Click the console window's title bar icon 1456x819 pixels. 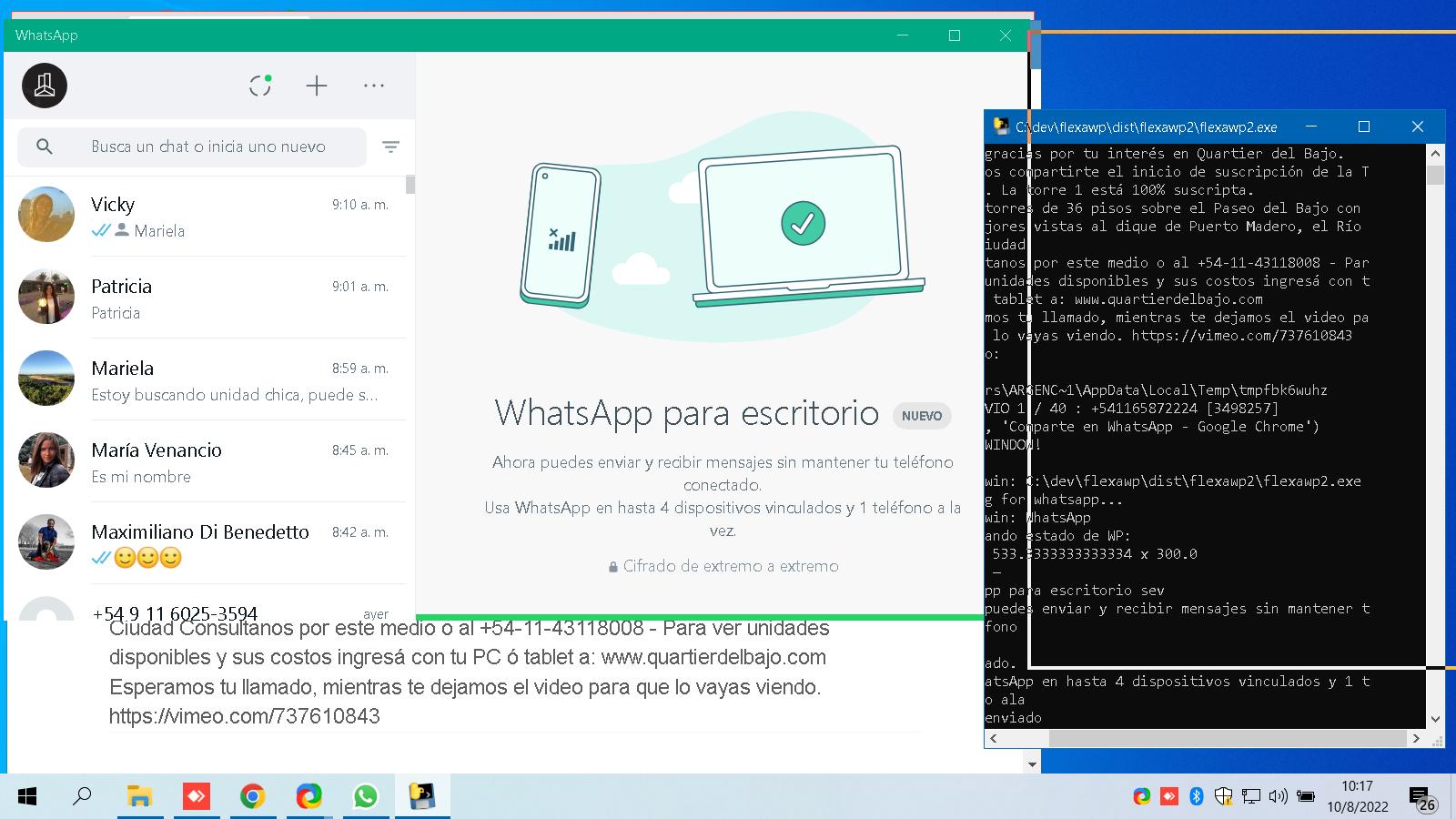(x=1002, y=126)
